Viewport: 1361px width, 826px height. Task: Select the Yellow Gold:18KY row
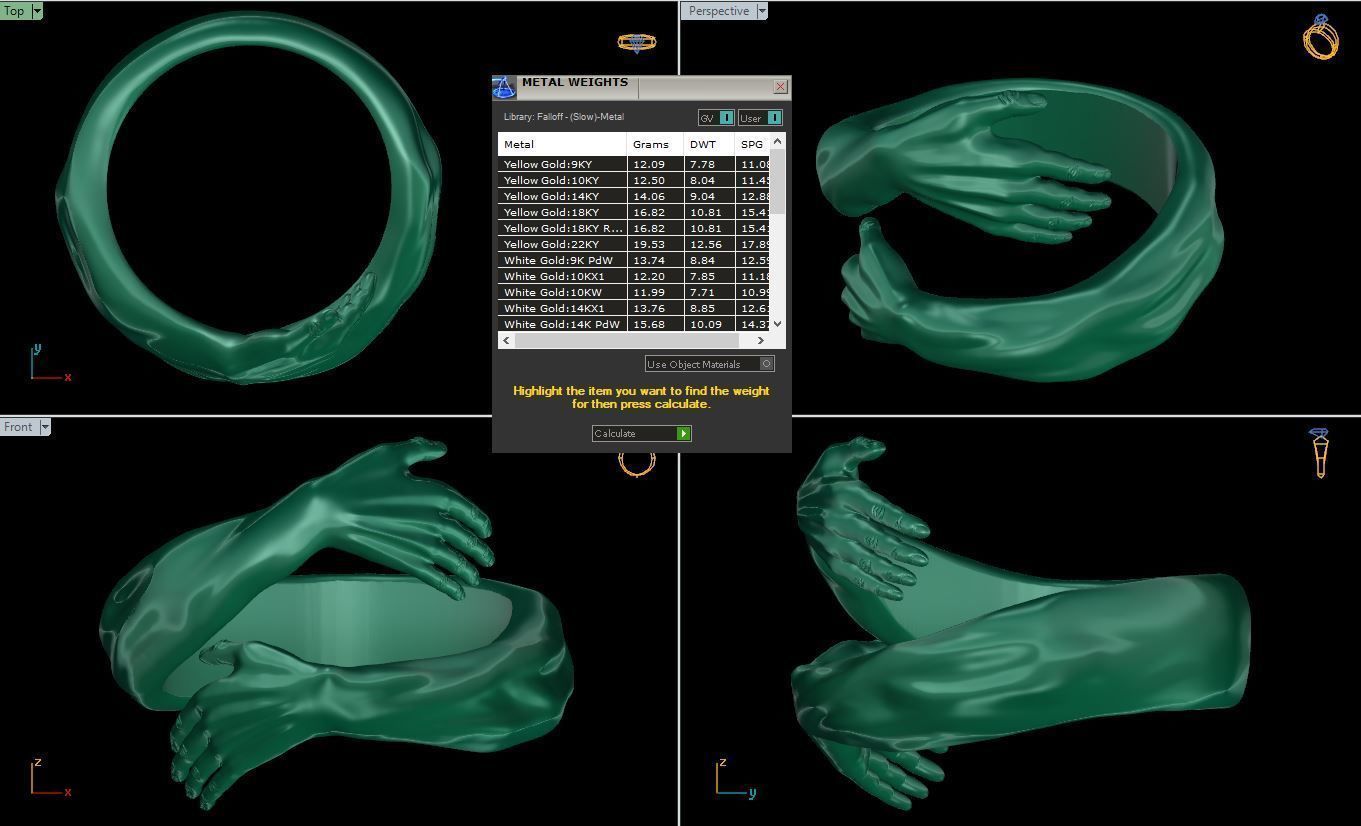(634, 212)
